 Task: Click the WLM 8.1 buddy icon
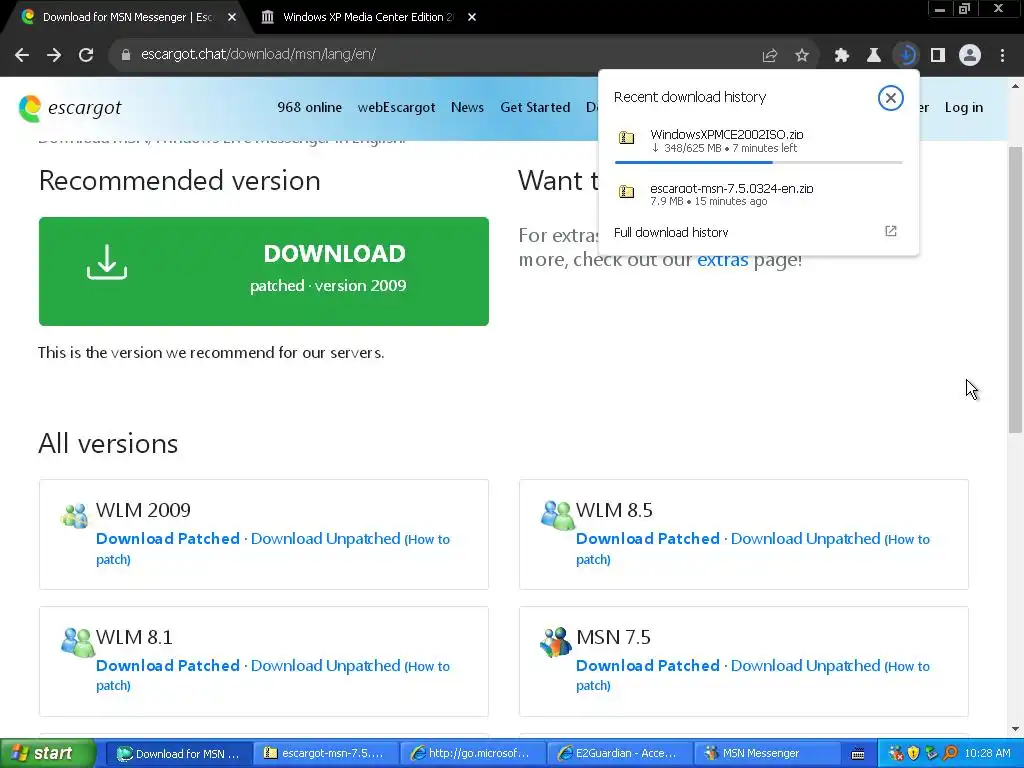(78, 643)
